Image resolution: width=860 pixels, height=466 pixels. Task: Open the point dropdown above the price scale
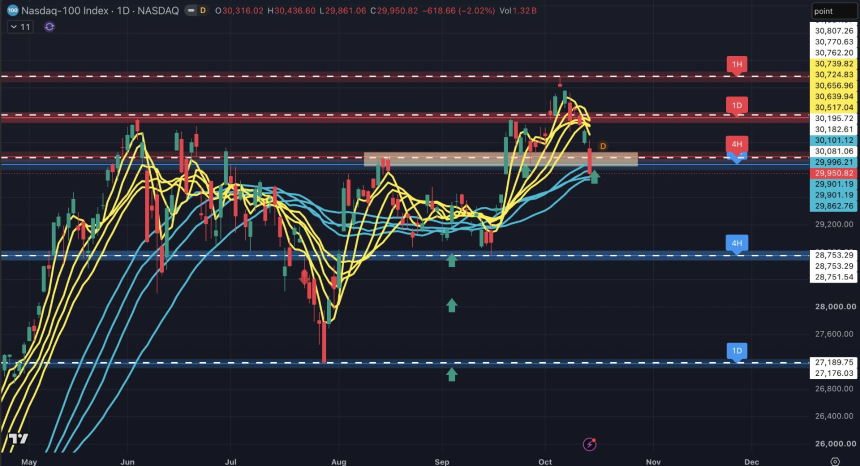pos(833,11)
